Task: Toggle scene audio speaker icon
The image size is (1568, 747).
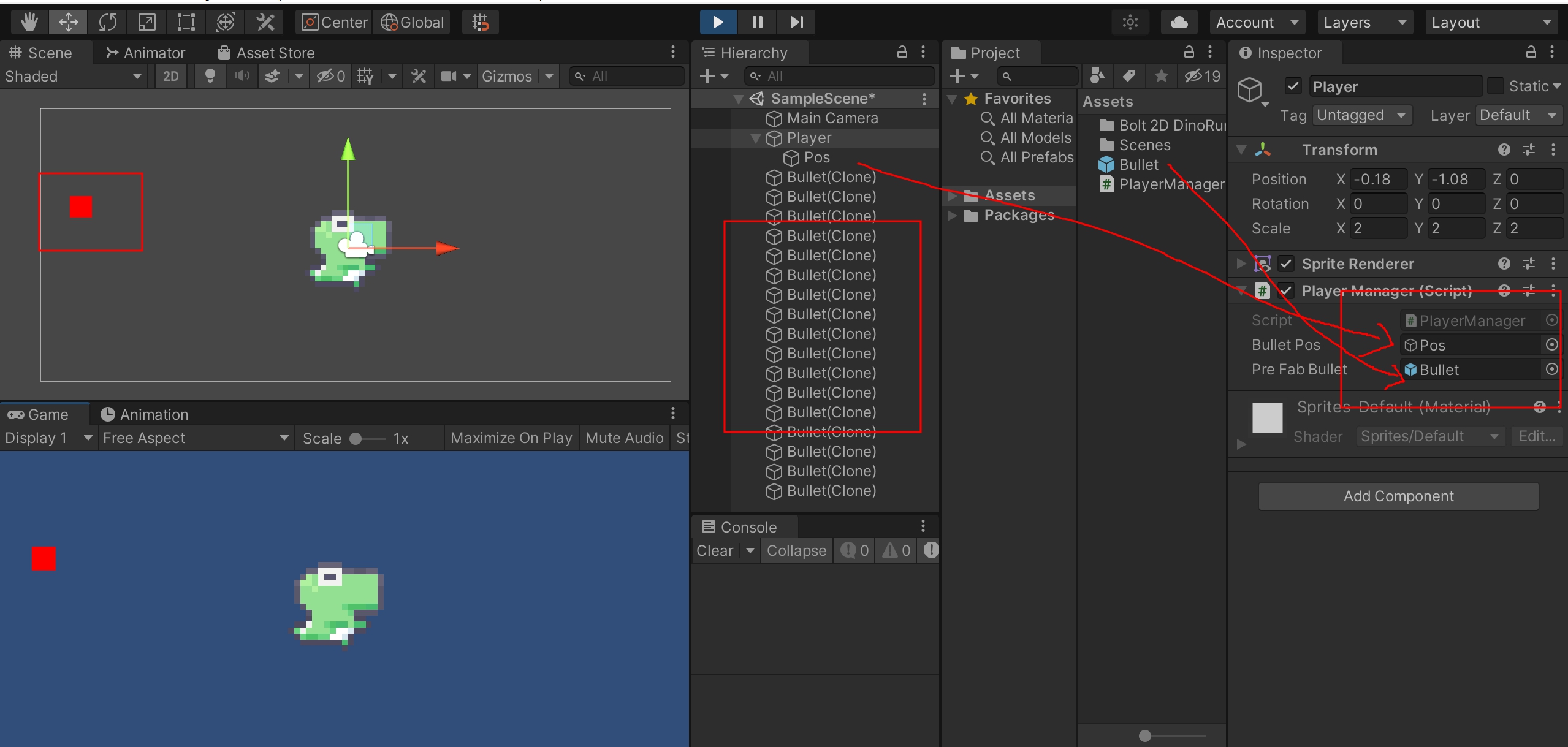Action: 242,76
